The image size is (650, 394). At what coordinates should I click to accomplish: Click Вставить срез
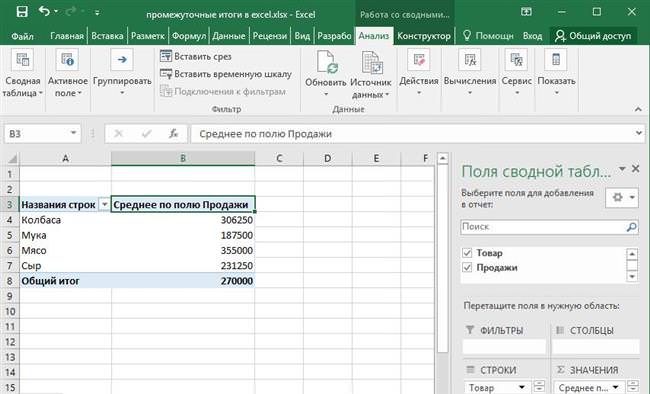196,56
